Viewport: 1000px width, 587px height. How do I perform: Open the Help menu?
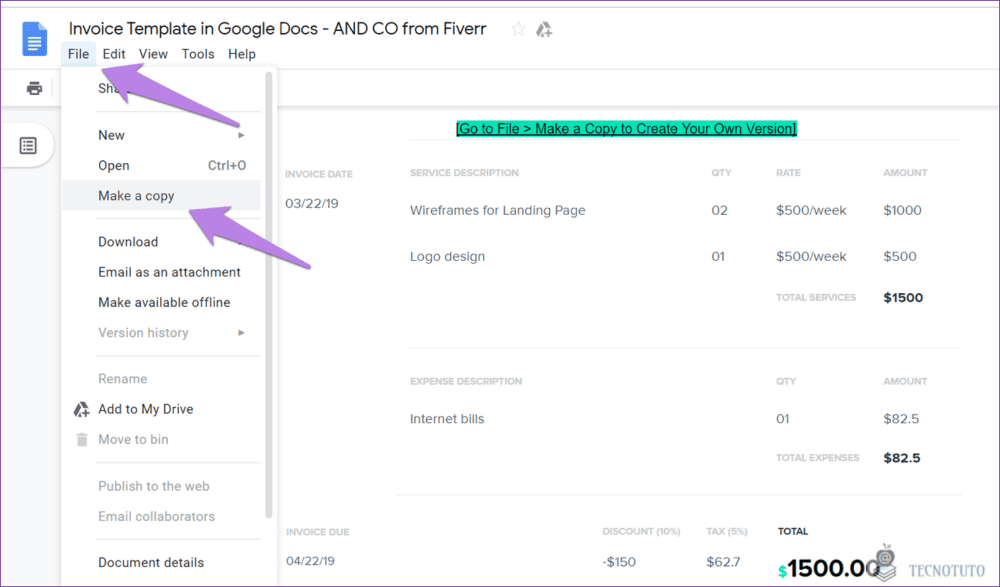(x=242, y=54)
